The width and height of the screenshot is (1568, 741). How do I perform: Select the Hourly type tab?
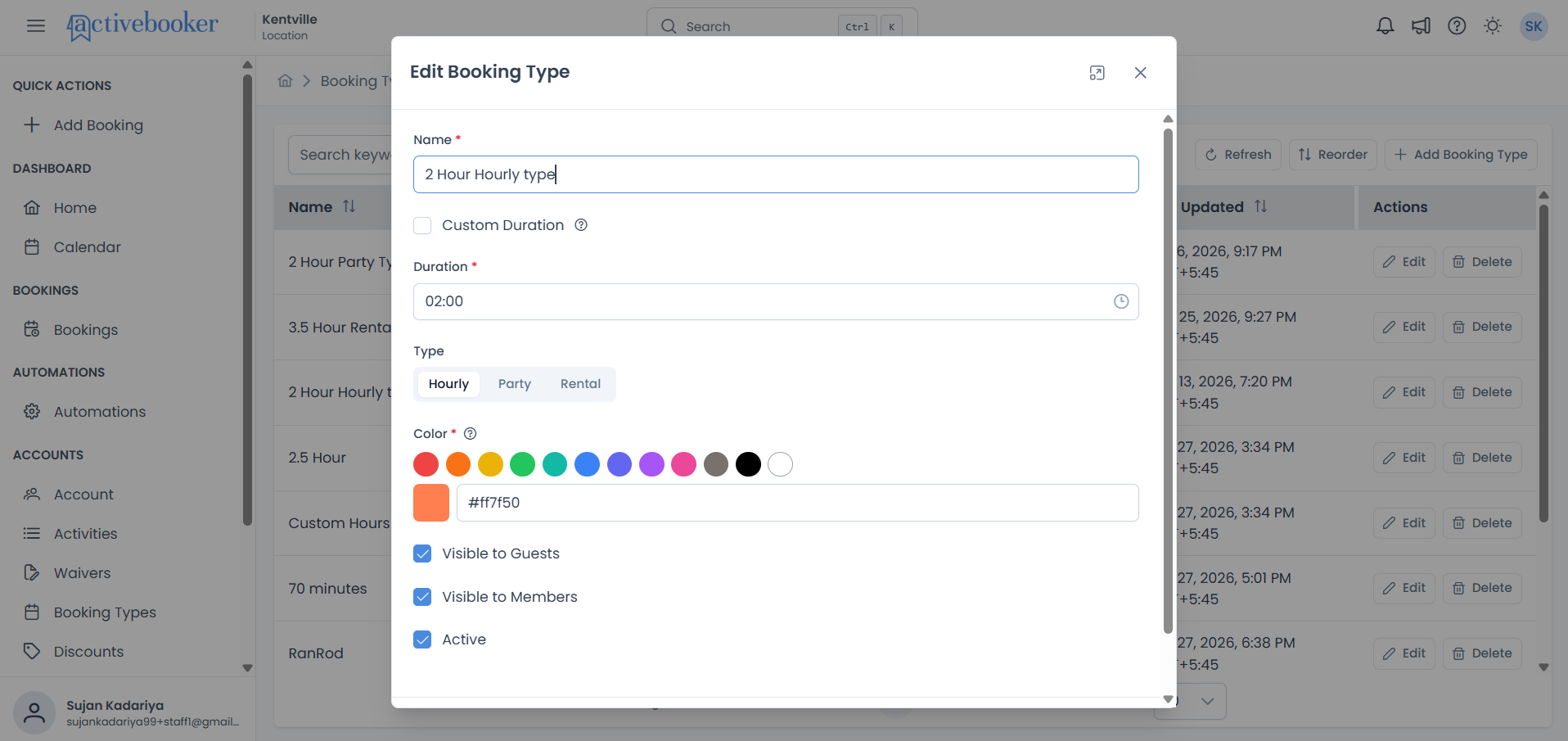coord(448,384)
